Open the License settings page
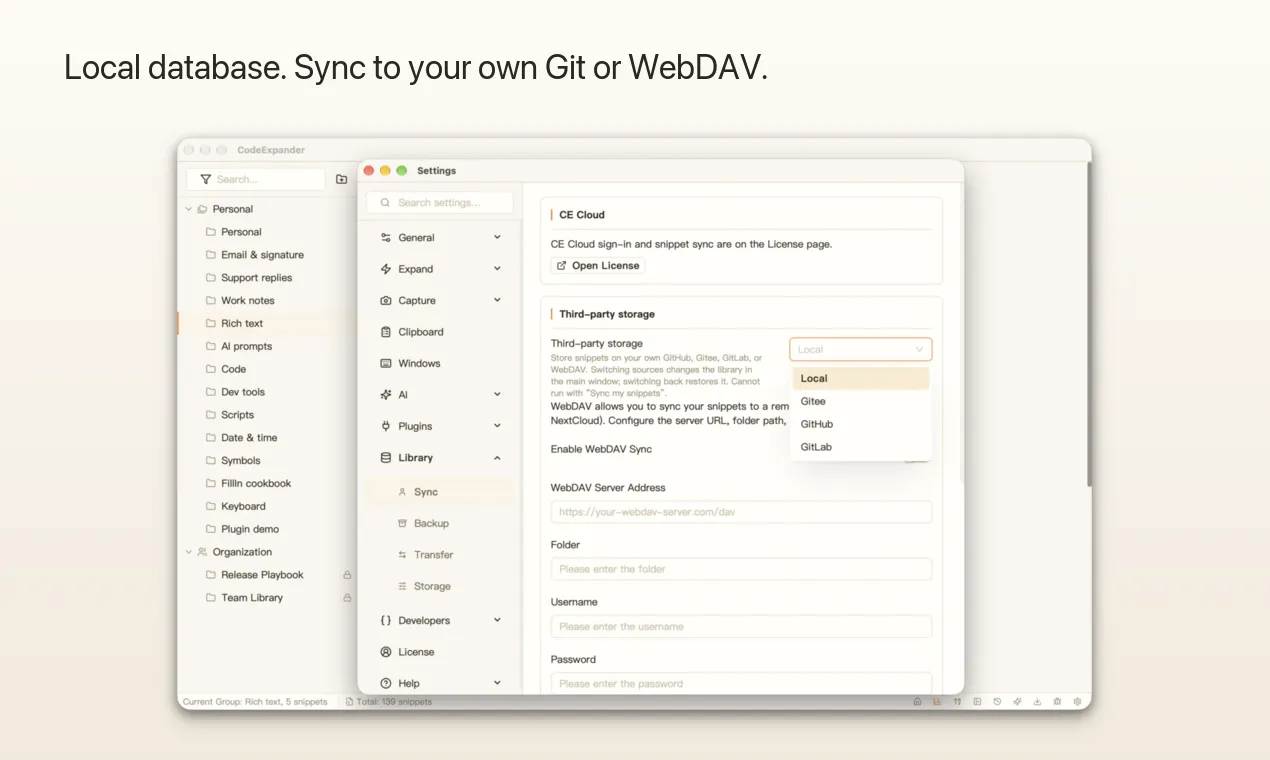The image size is (1270, 760). pyautogui.click(x=441, y=652)
